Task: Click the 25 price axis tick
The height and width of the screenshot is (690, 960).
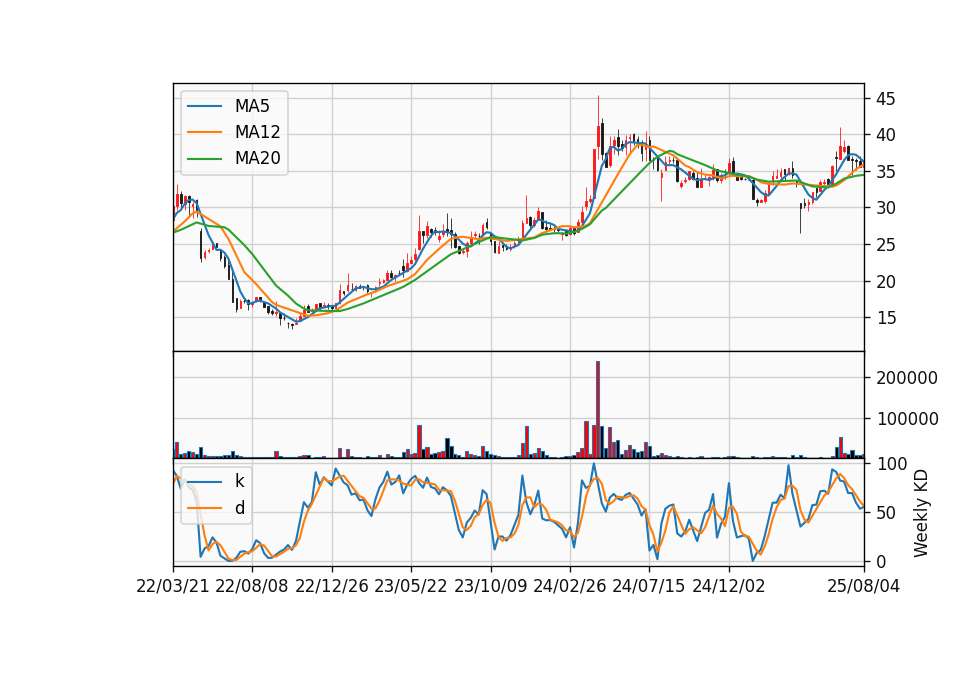Action: 885,245
